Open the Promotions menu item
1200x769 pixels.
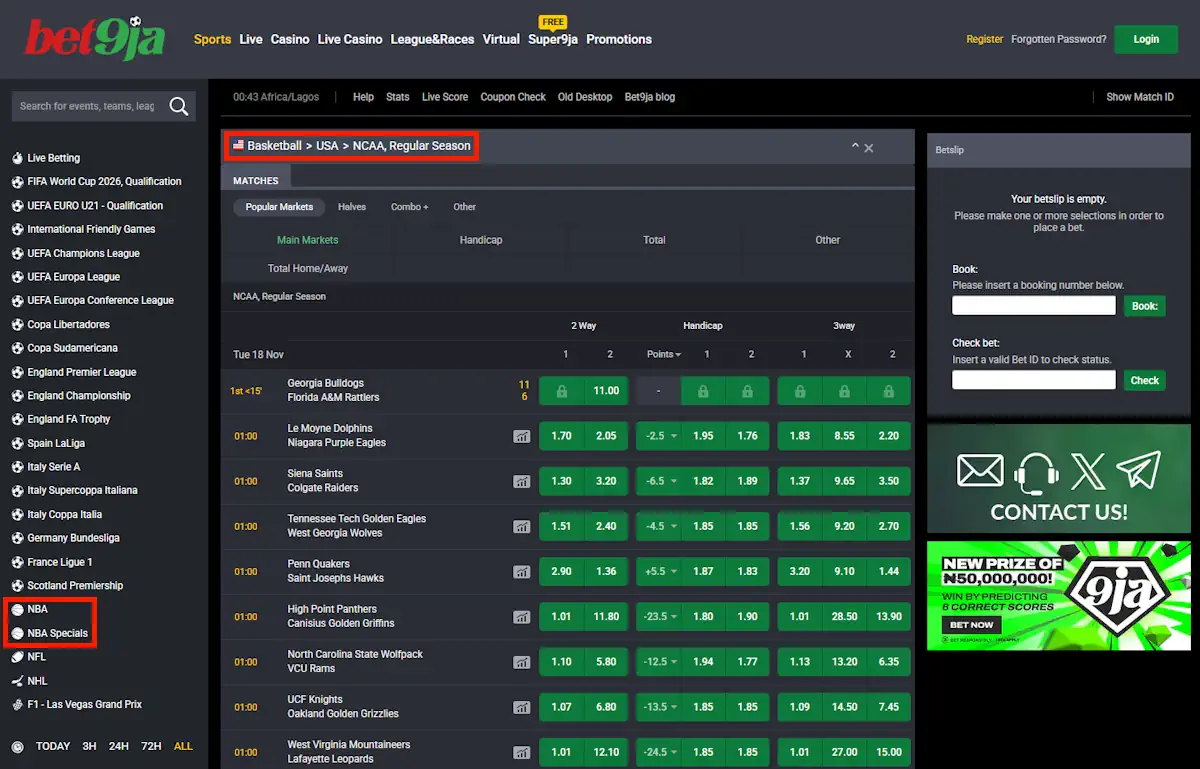tap(619, 39)
